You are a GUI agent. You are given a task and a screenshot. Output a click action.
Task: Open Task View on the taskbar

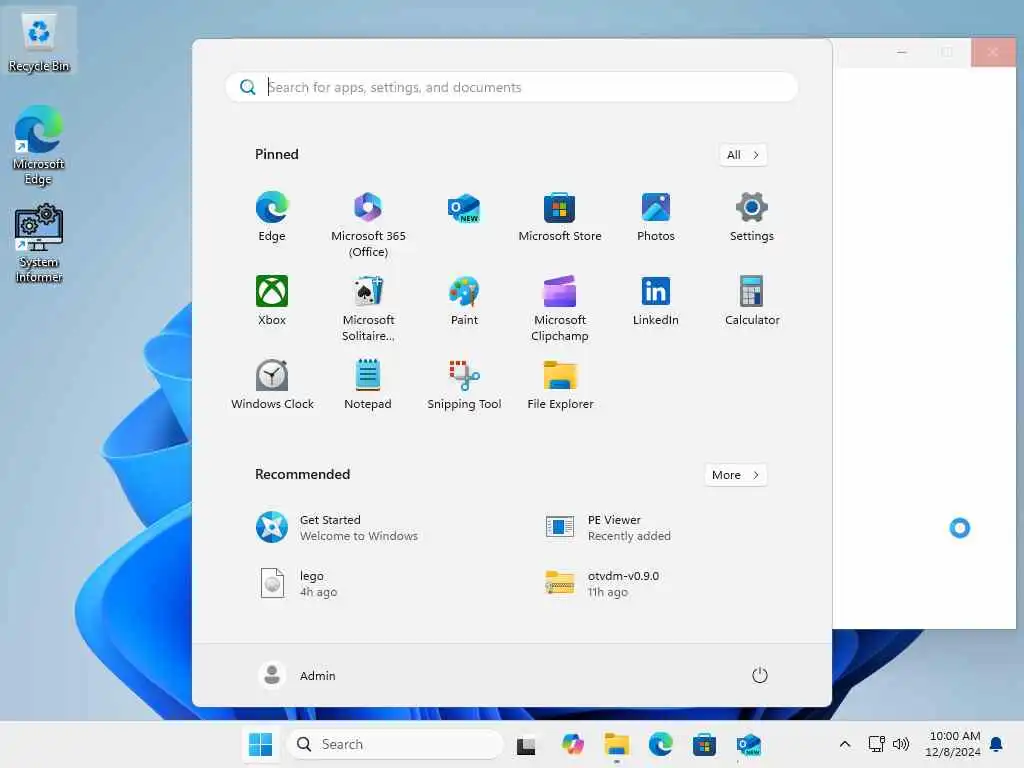(526, 744)
